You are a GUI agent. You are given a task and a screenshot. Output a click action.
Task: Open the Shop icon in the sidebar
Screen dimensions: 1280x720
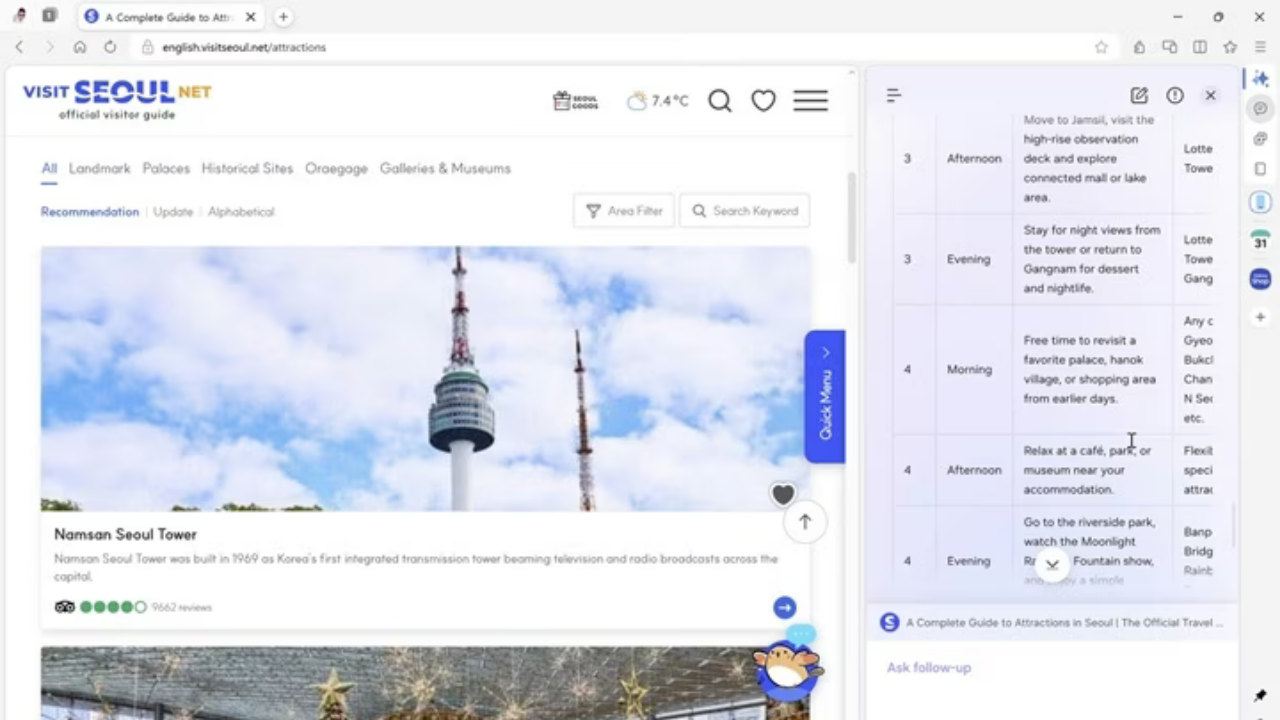click(x=1260, y=279)
